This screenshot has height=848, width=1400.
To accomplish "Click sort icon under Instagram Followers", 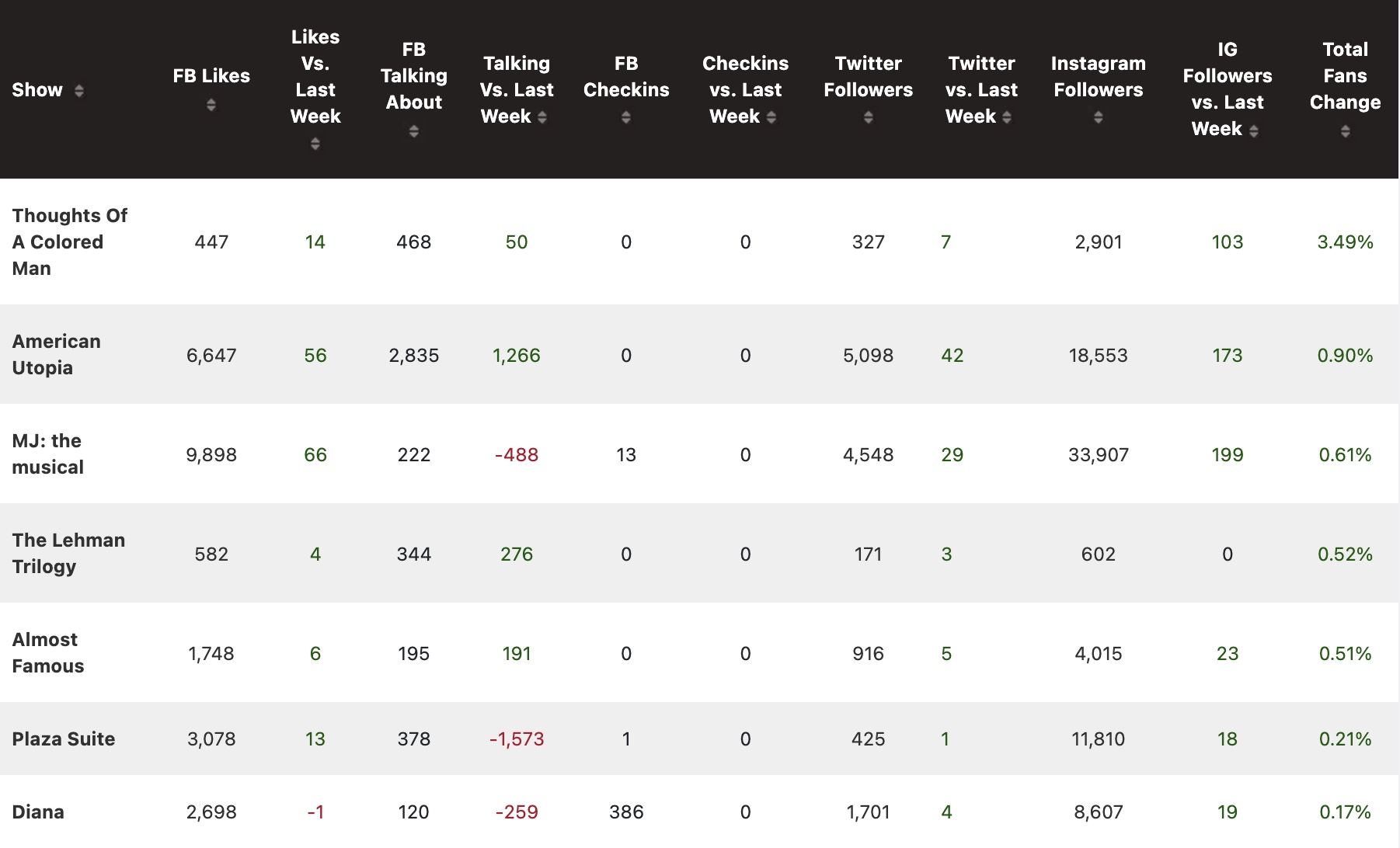I will click(1099, 117).
